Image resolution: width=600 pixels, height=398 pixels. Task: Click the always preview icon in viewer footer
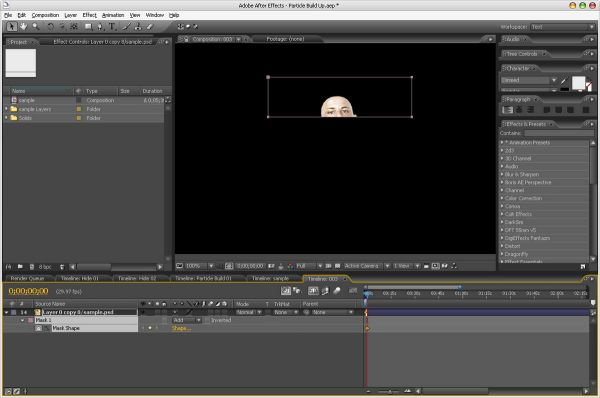click(x=179, y=266)
